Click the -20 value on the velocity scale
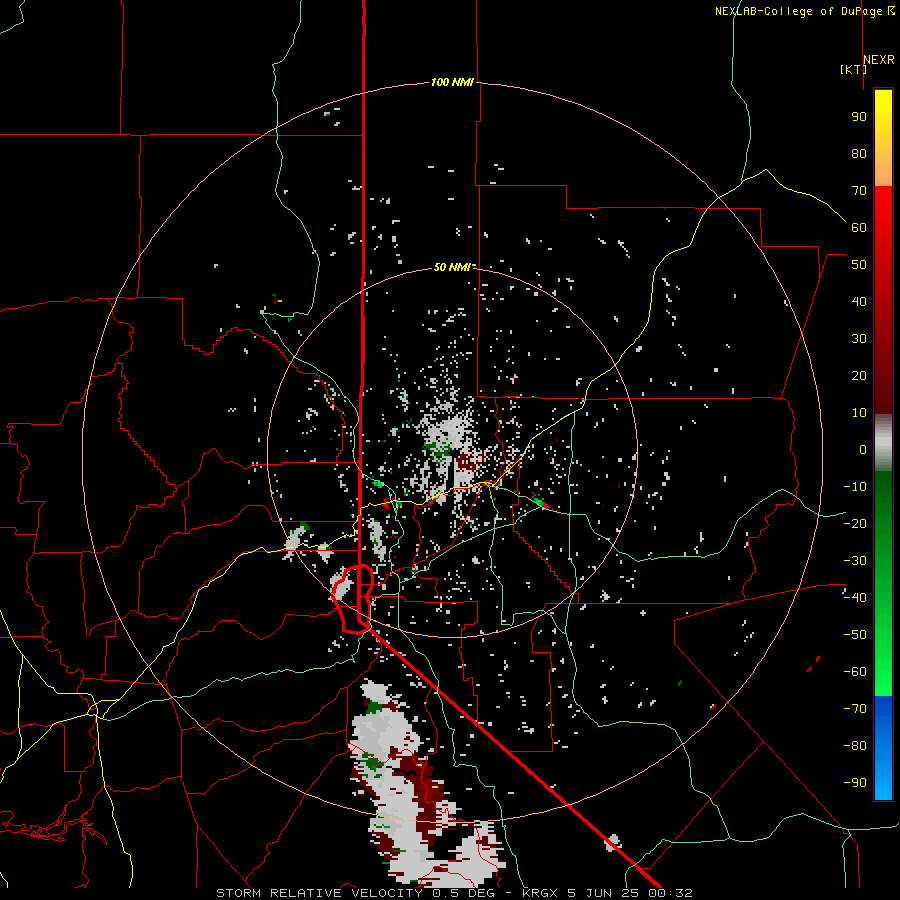Screen dimensions: 900x900 point(855,523)
